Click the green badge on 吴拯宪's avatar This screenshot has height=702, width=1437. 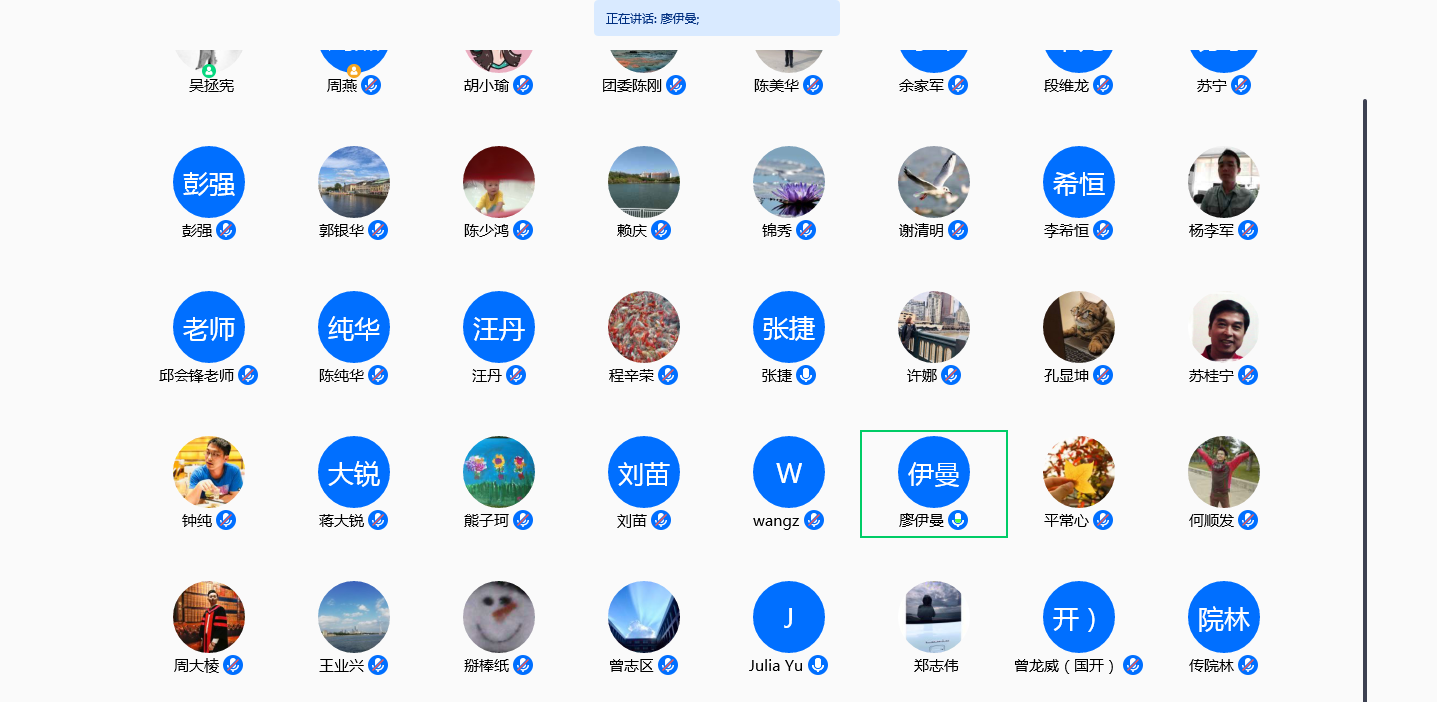209,71
